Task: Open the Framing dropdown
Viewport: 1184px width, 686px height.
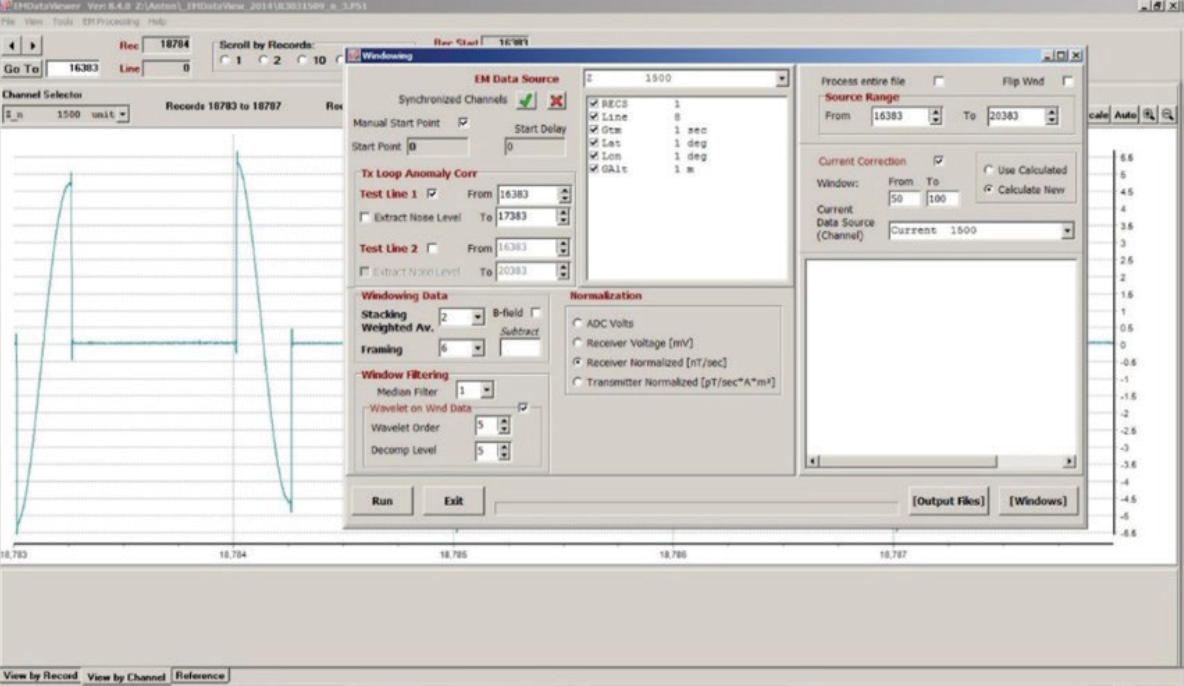Action: click(477, 348)
